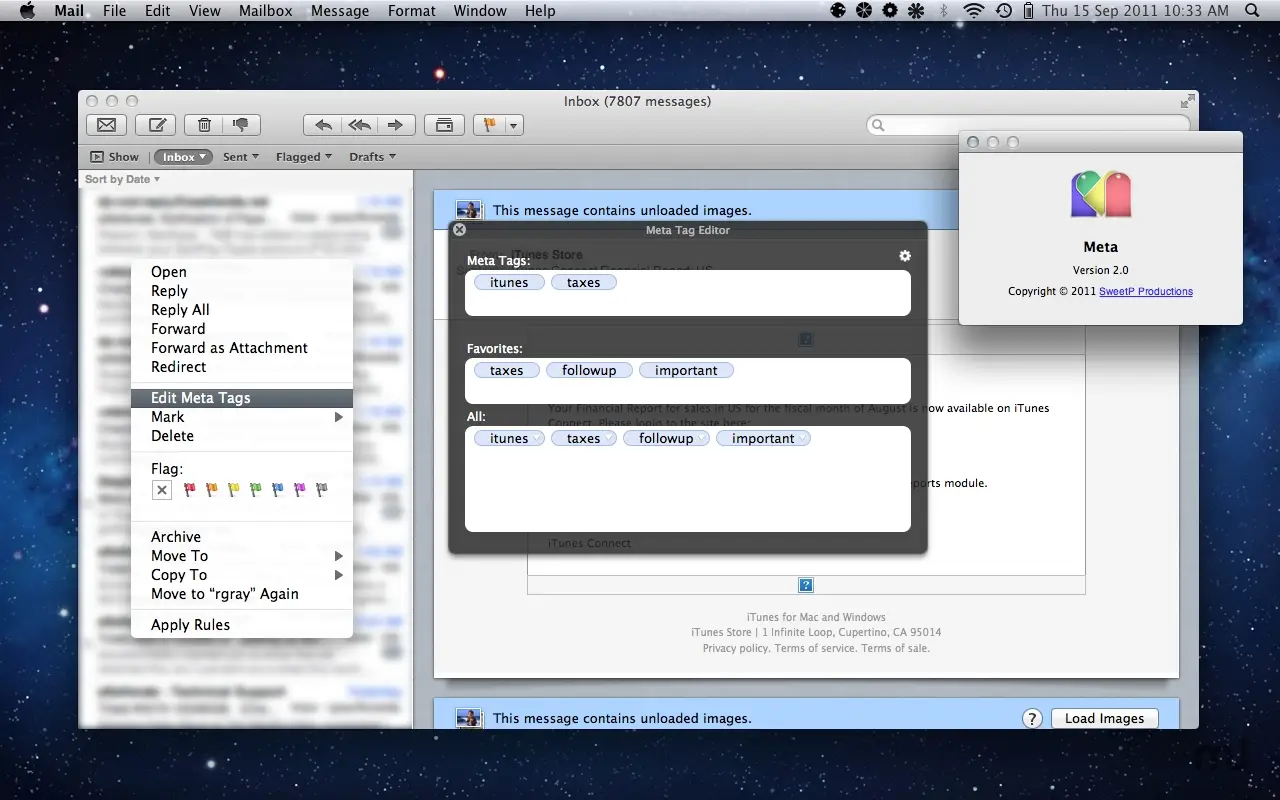Image resolution: width=1280 pixels, height=800 pixels.
Task: Toggle the Show mailbox list button
Action: pyautogui.click(x=114, y=157)
